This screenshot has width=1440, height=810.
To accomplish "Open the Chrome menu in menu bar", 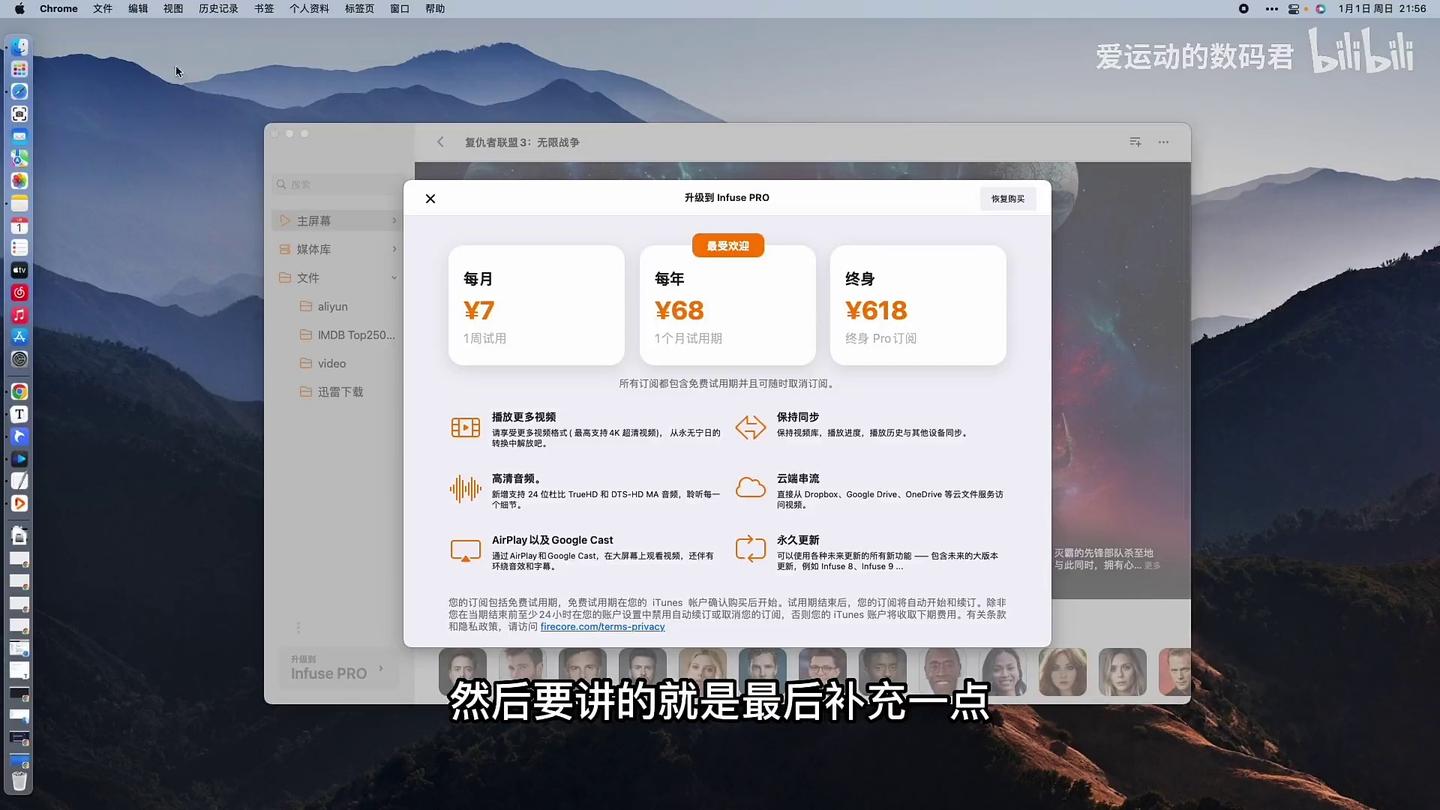I will click(x=58, y=8).
